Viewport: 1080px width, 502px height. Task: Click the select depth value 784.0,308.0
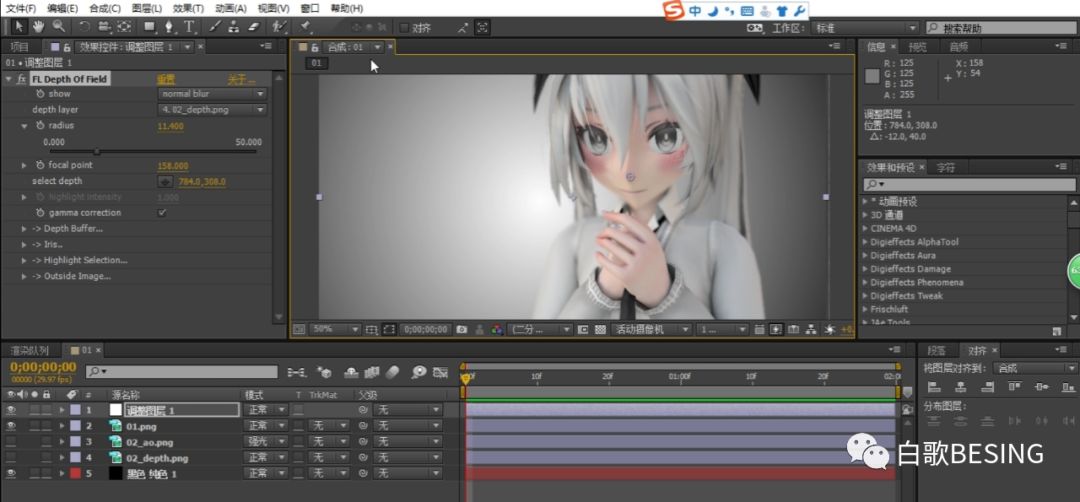click(202, 182)
